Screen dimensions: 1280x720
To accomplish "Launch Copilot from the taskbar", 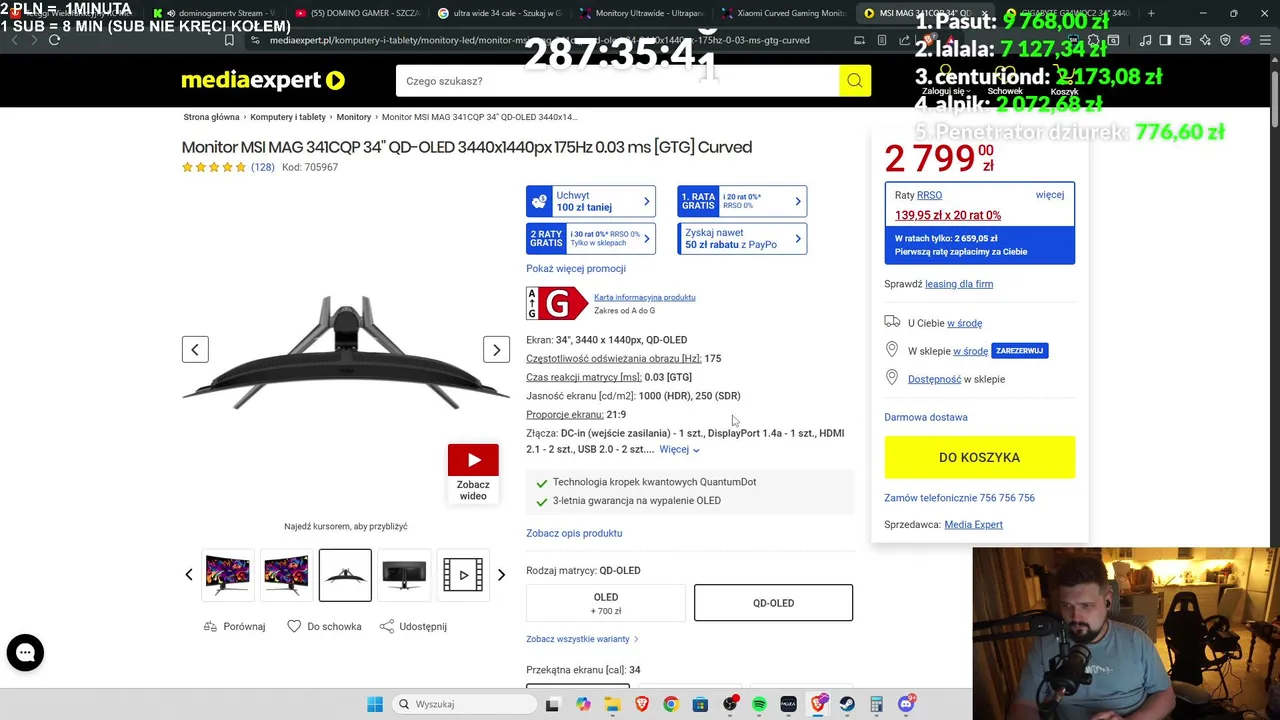I will click(x=583, y=704).
